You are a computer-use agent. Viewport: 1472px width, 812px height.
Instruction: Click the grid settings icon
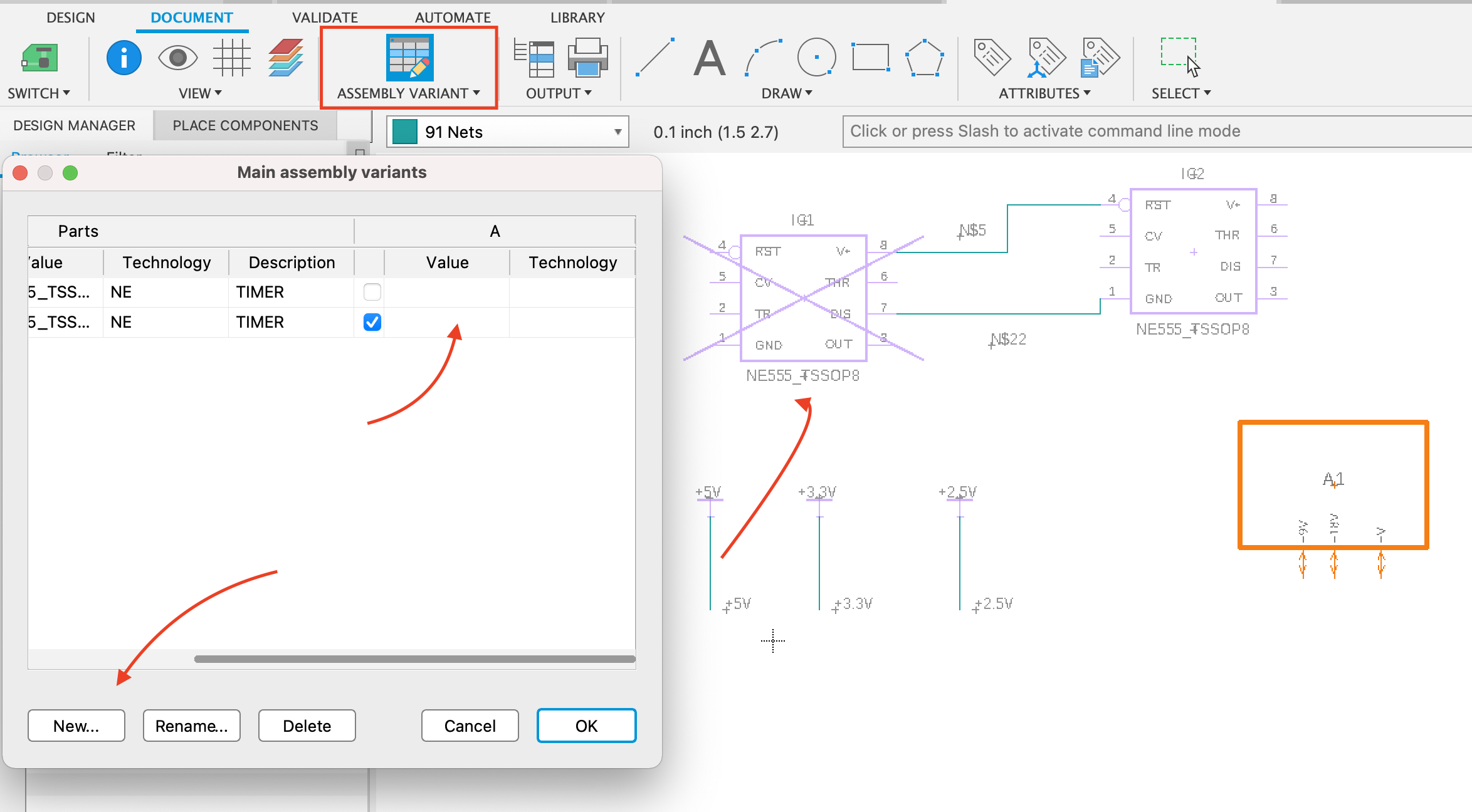coord(232,58)
